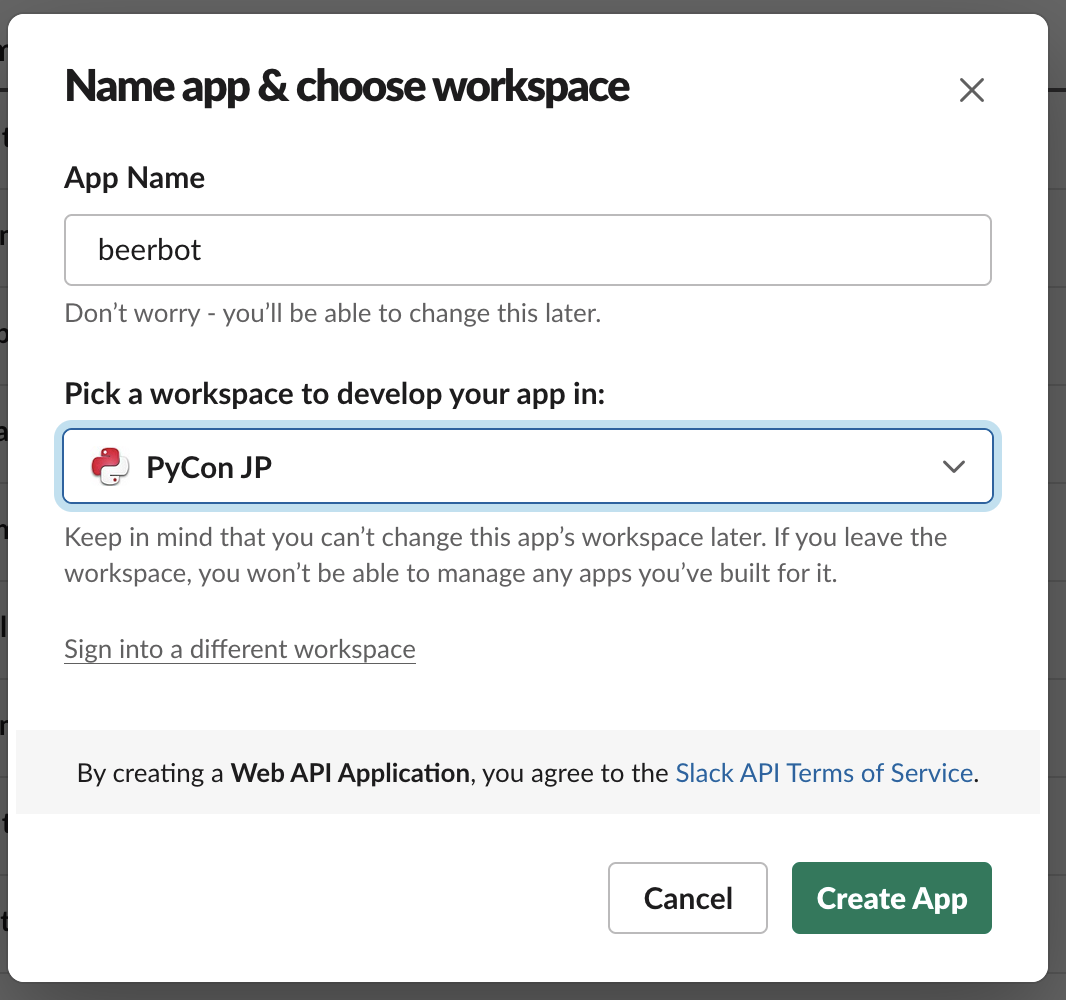Click the 'Don't worry' helper text
The height and width of the screenshot is (1000, 1066).
[332, 313]
